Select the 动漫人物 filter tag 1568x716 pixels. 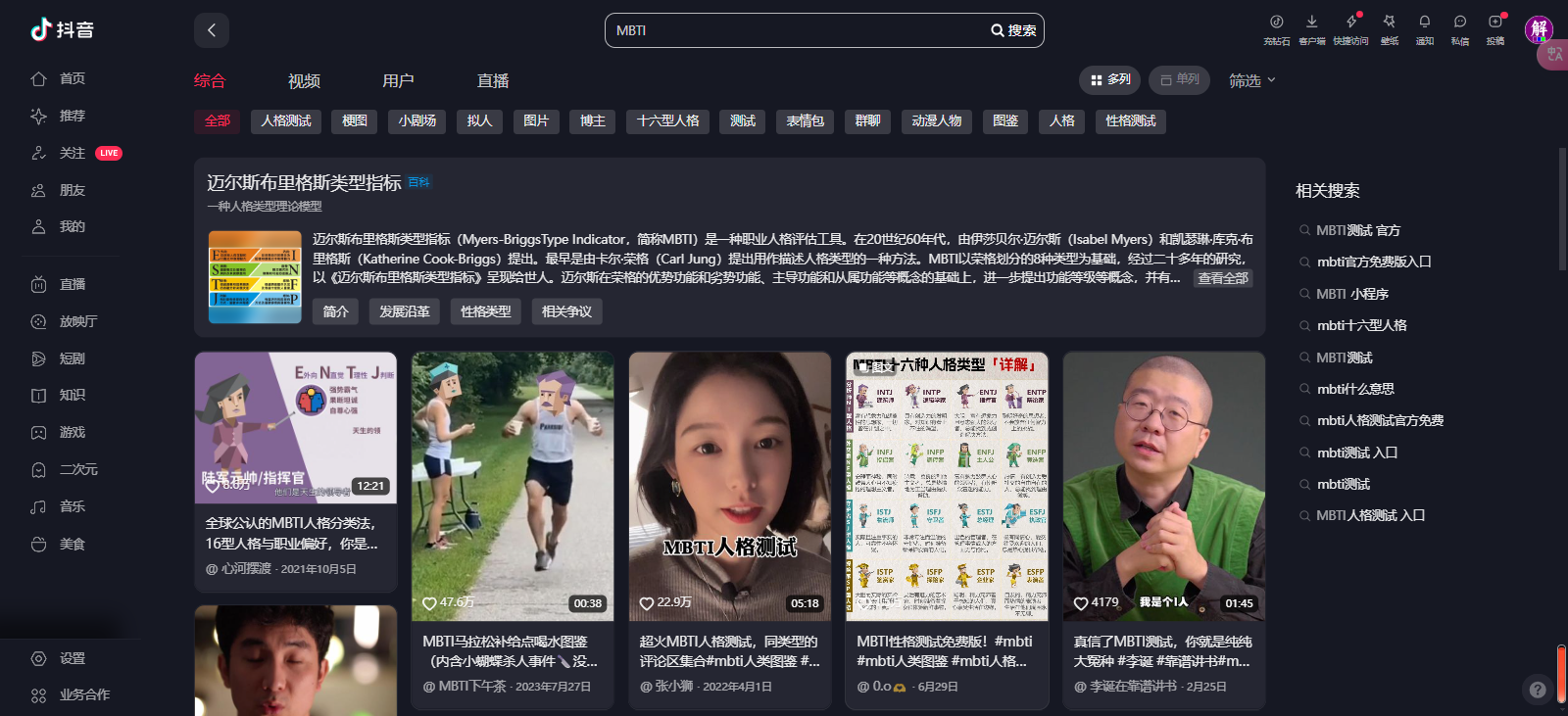pyautogui.click(x=937, y=120)
